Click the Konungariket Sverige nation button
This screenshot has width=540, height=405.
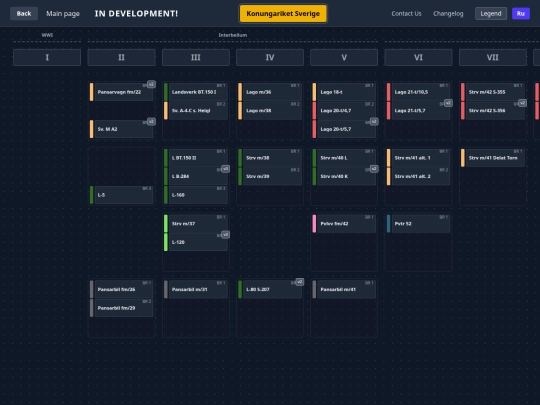[x=283, y=13]
